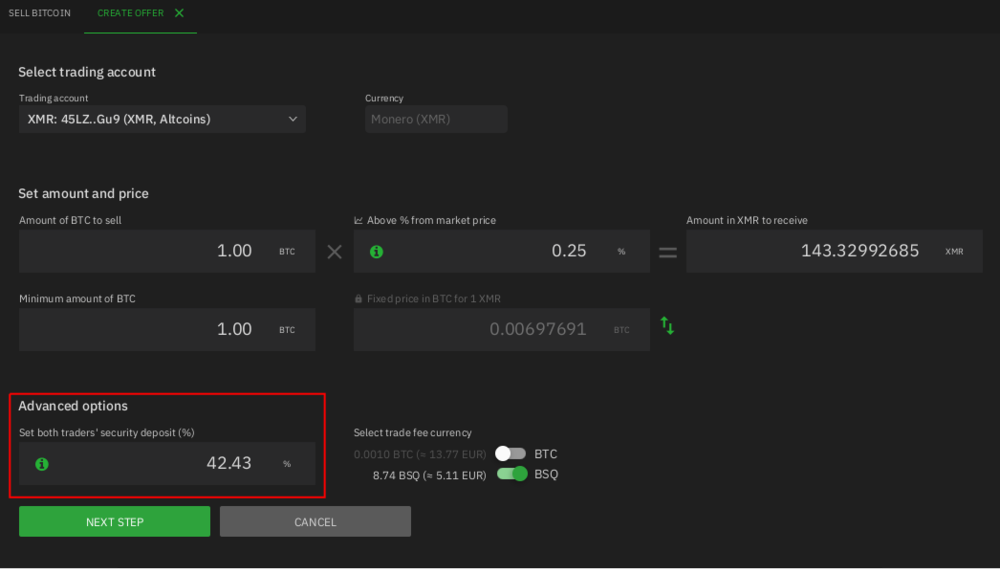1000x574 pixels.
Task: Click the lock icon beside Fixed price label
Action: click(358, 299)
